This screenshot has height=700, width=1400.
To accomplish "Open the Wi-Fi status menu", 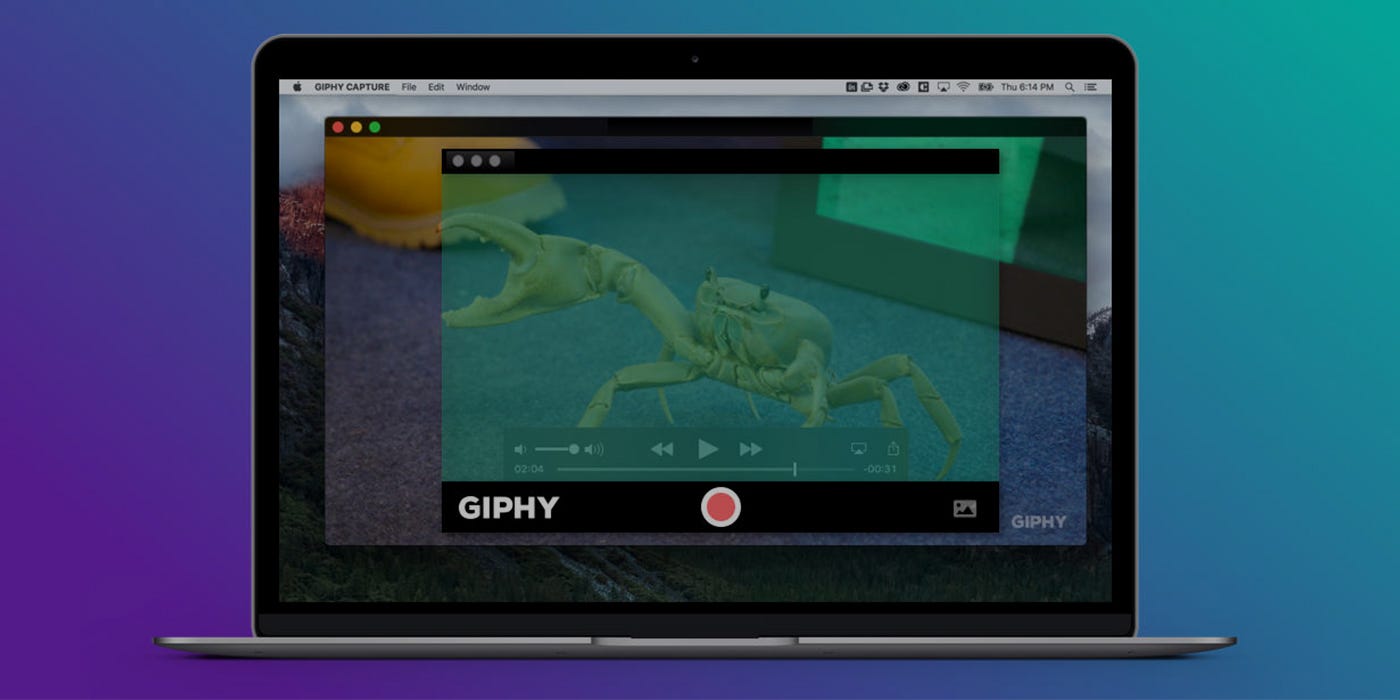I will (963, 87).
